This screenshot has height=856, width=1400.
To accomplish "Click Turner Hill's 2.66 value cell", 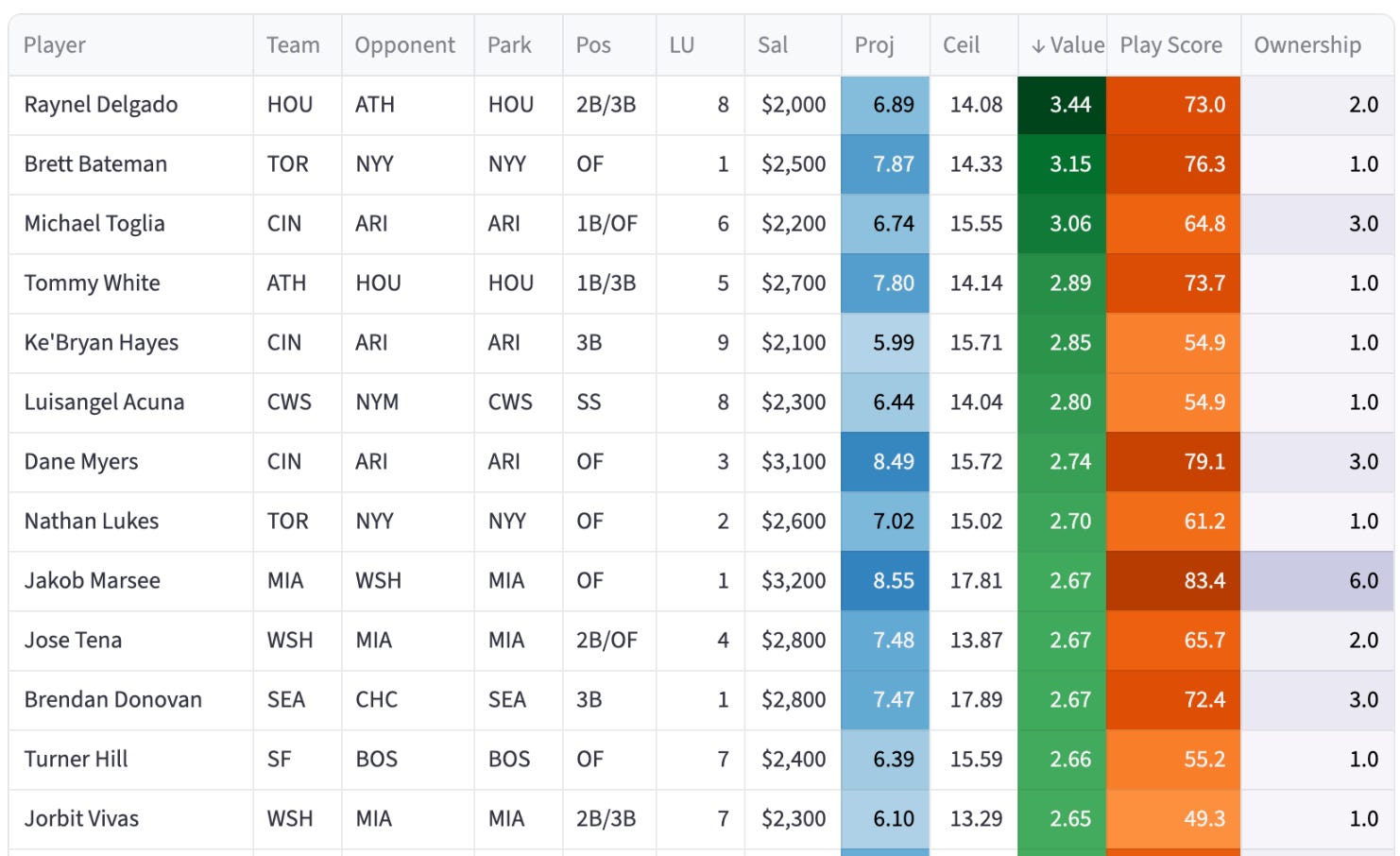I will point(1062,760).
